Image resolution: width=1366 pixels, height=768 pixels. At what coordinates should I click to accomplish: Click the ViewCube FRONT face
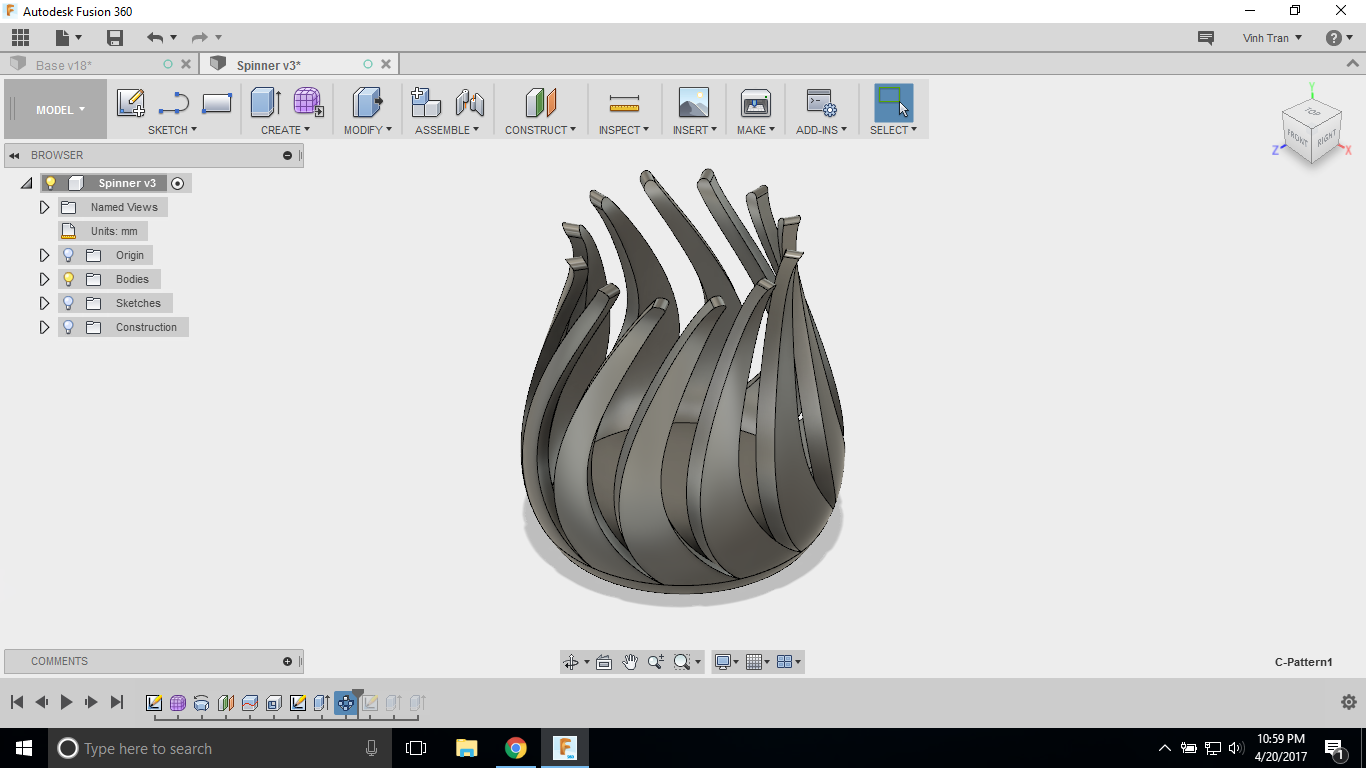tap(1297, 140)
